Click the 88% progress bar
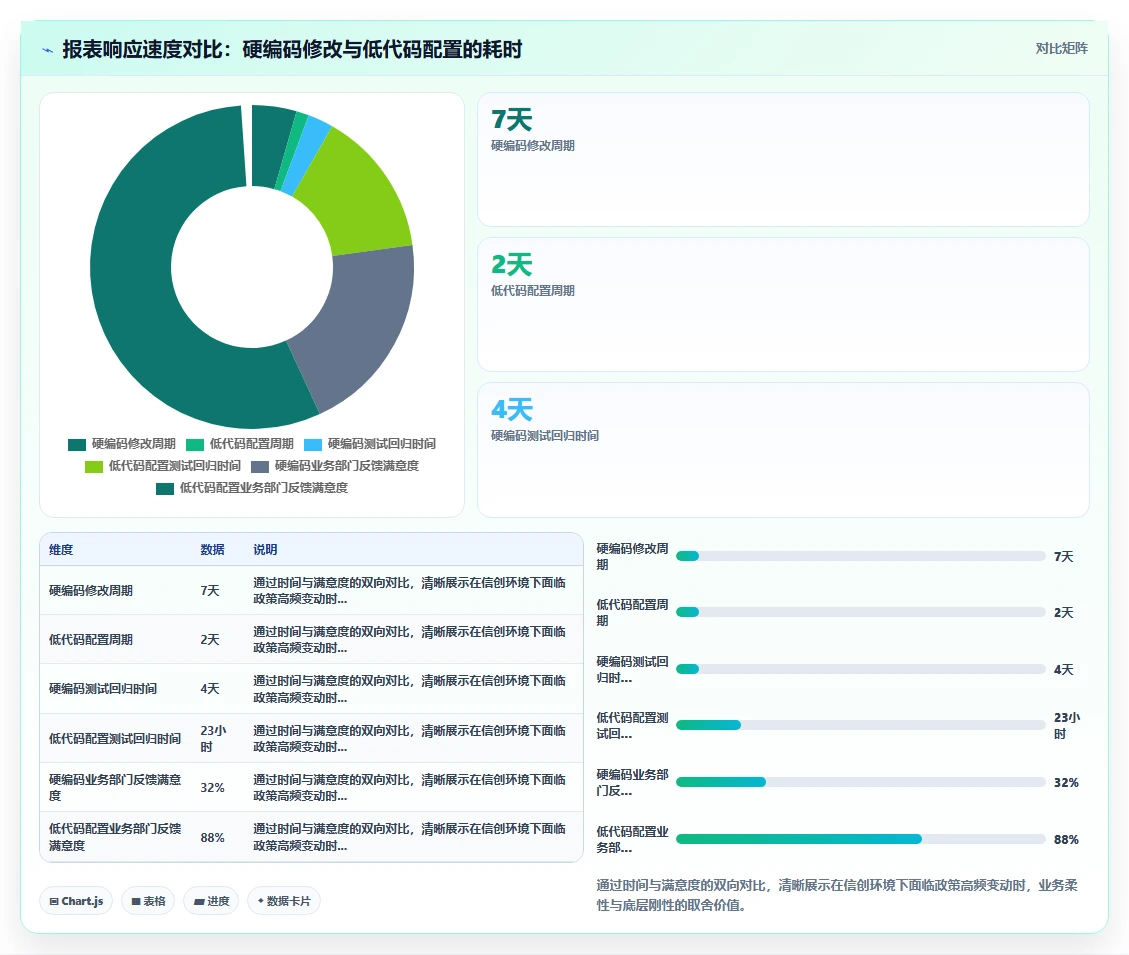Image resolution: width=1129 pixels, height=955 pixels. [x=860, y=839]
